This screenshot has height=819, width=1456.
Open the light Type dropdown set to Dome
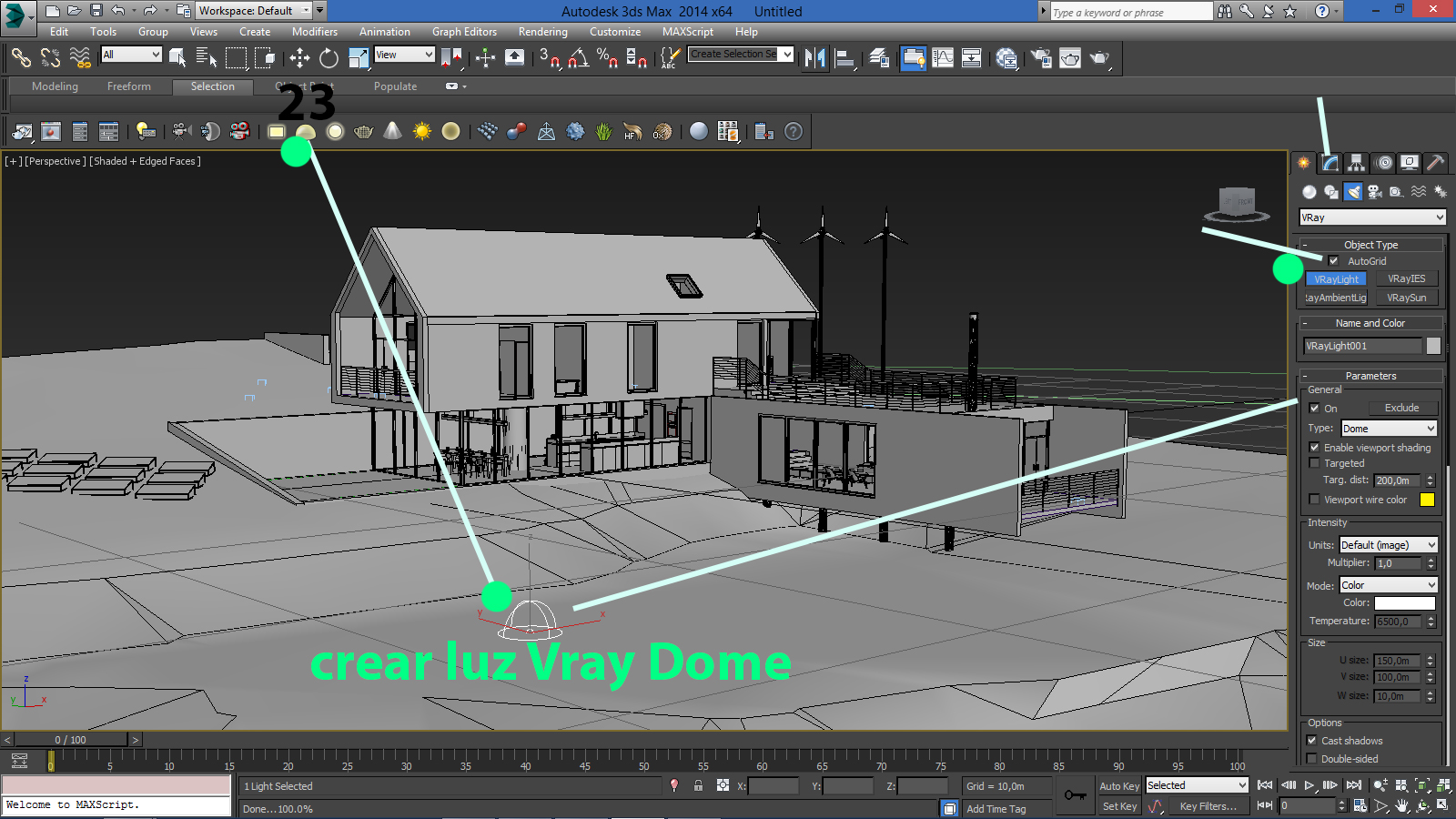[1389, 428]
